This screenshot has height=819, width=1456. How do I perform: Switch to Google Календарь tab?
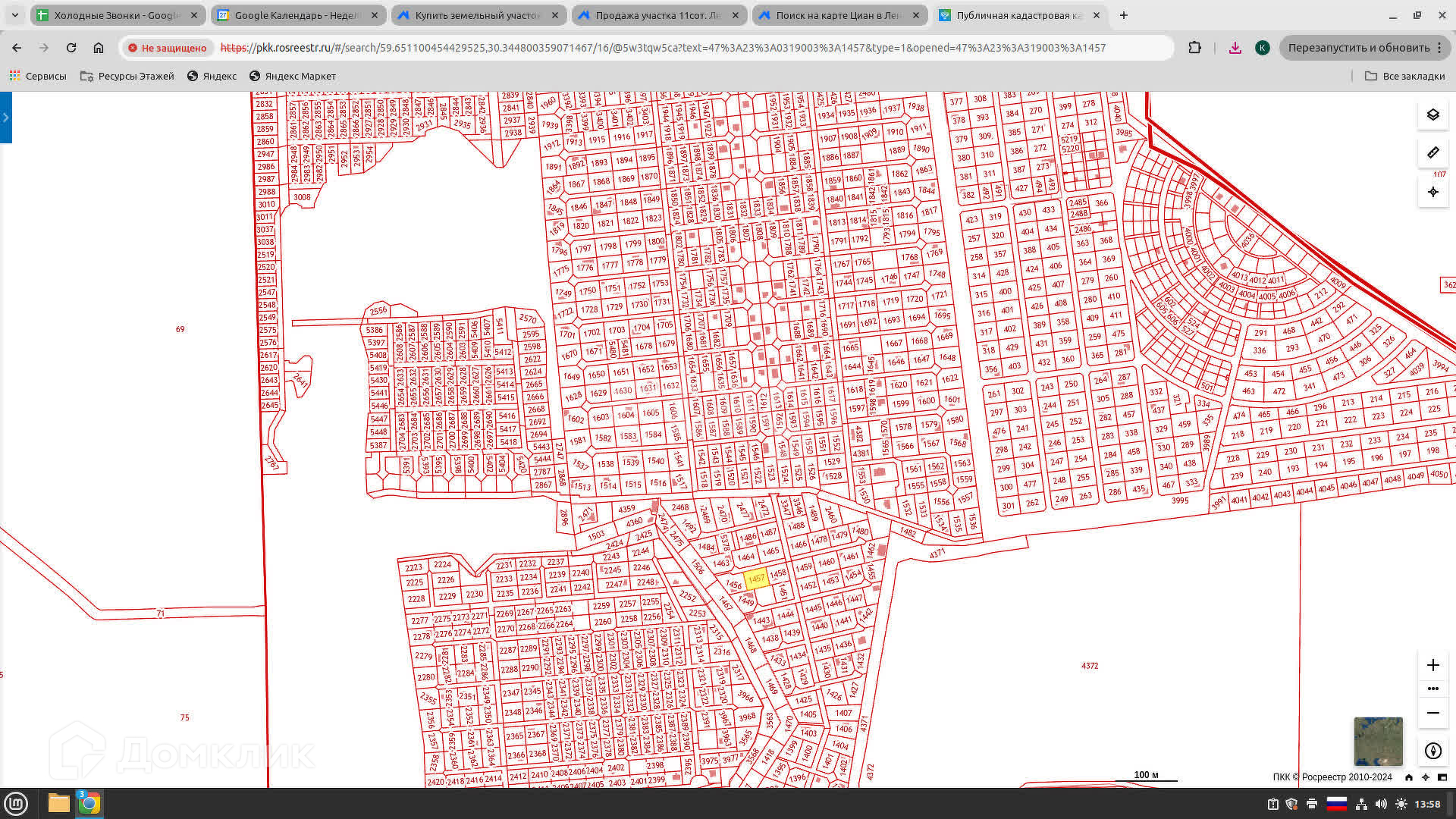click(296, 15)
